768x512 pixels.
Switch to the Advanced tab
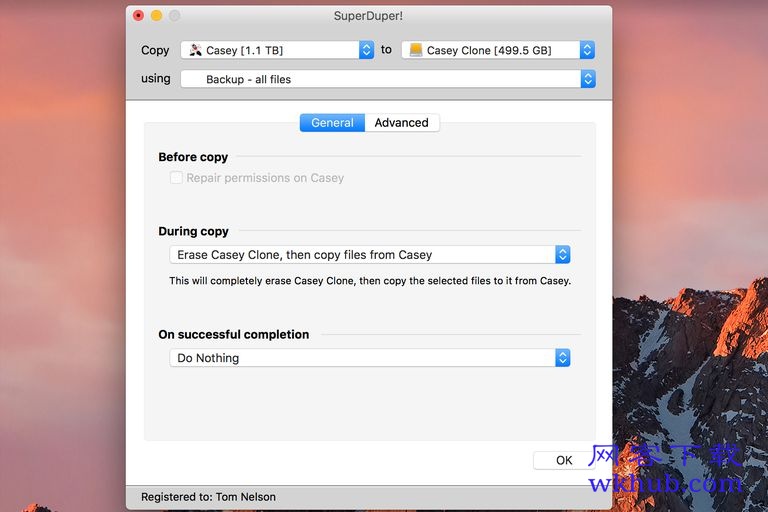[x=402, y=122]
